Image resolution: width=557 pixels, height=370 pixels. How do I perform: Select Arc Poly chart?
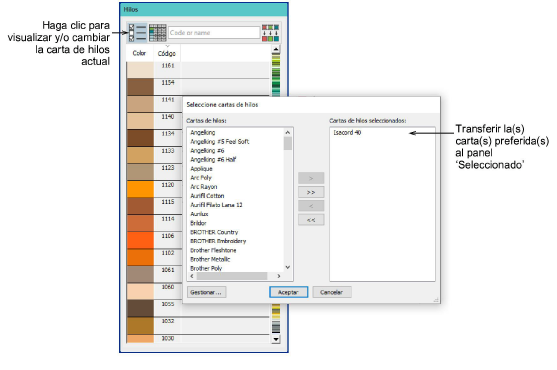click(x=201, y=178)
